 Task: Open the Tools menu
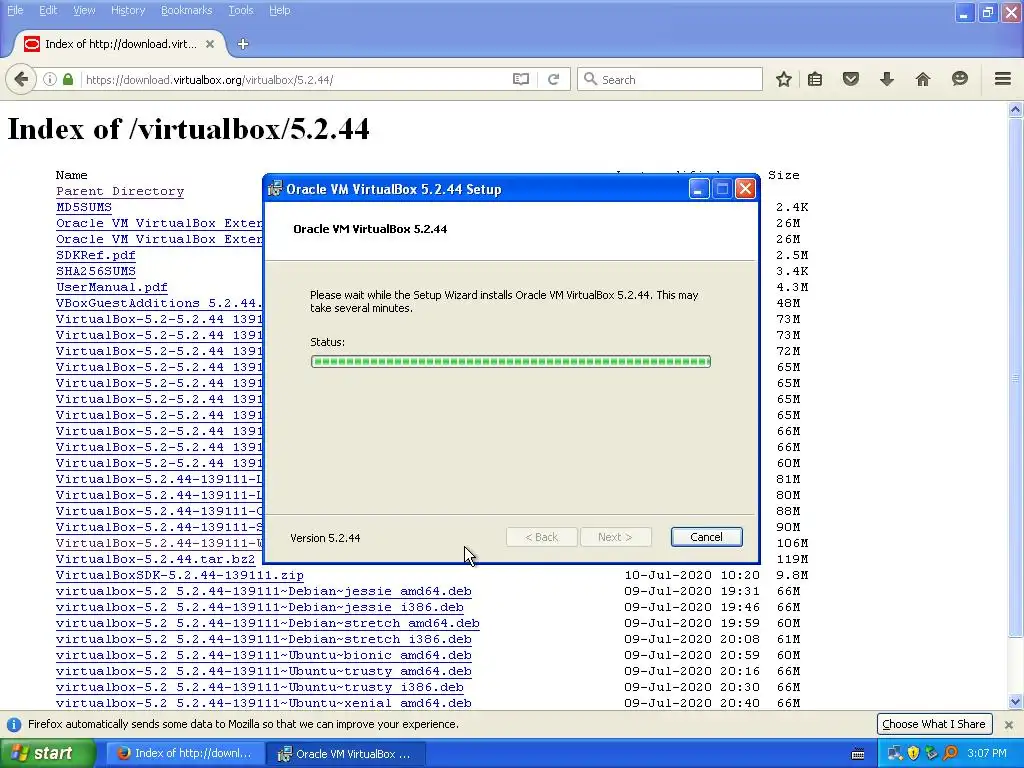pos(240,10)
